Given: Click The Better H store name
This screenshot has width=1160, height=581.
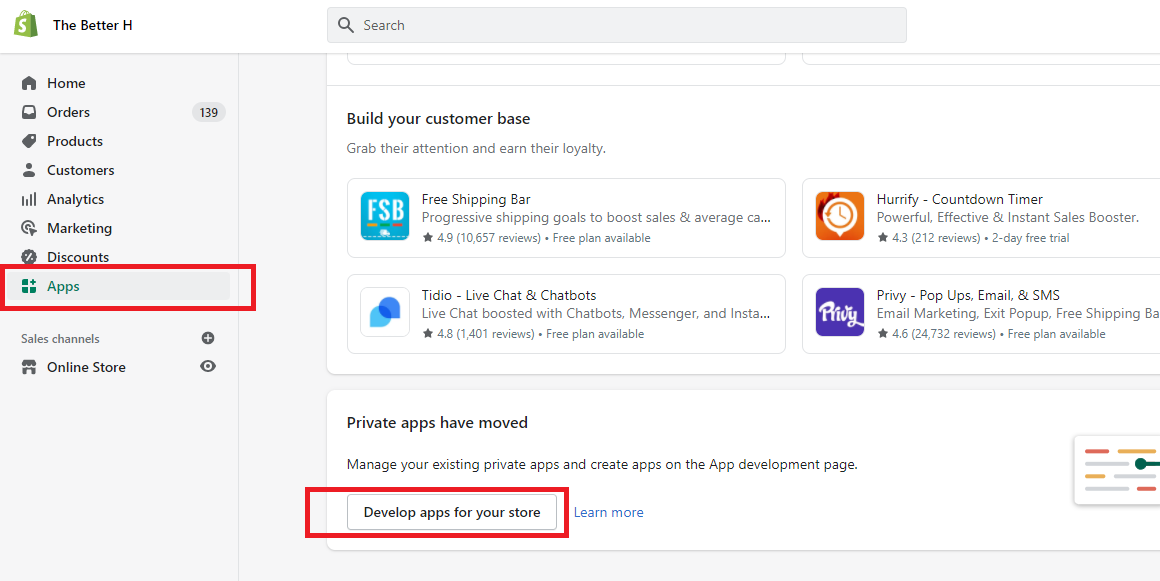Looking at the screenshot, I should (92, 25).
